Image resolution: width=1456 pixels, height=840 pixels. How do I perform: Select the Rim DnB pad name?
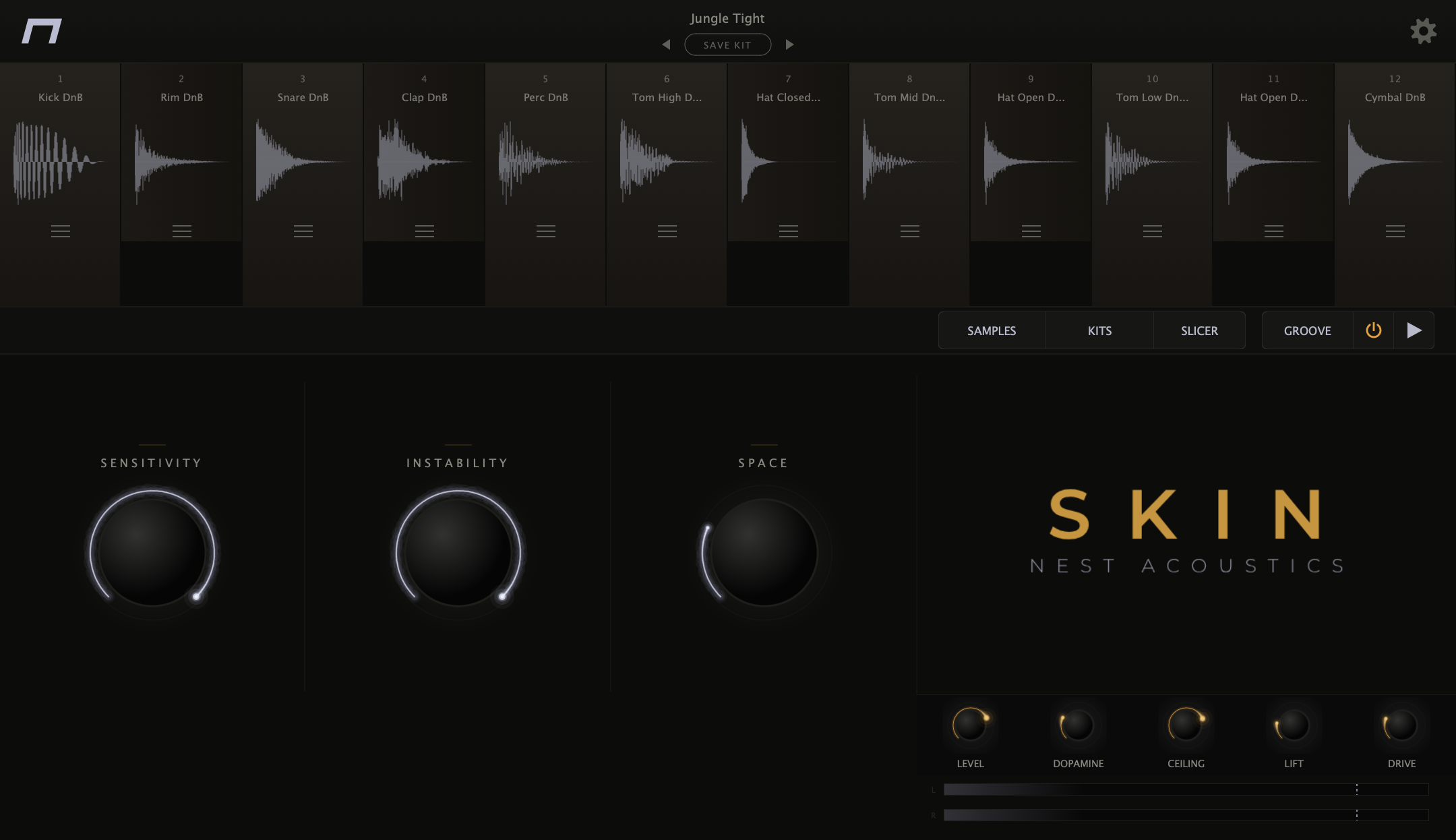coord(182,97)
